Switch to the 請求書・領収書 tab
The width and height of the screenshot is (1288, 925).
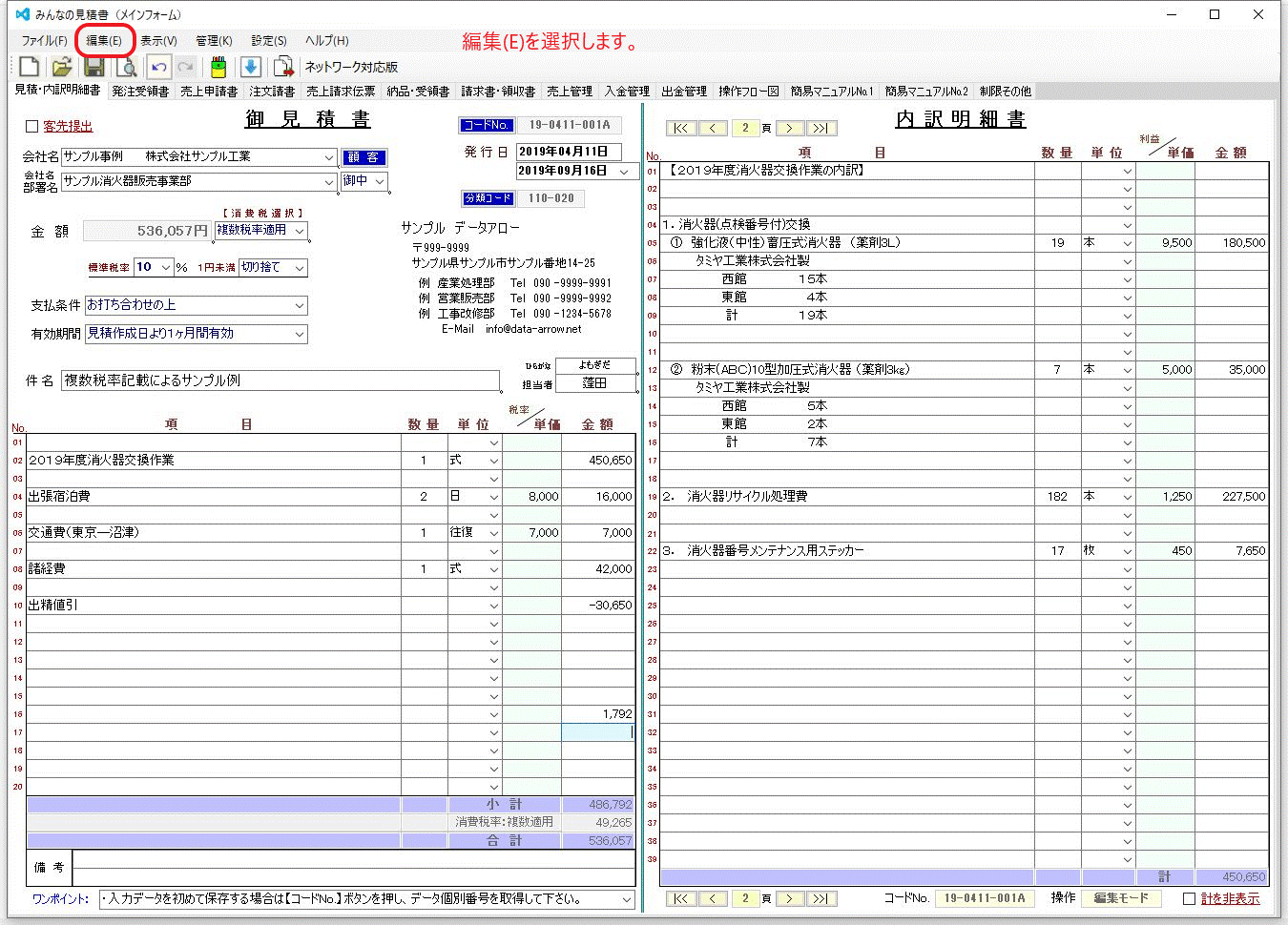tap(498, 92)
